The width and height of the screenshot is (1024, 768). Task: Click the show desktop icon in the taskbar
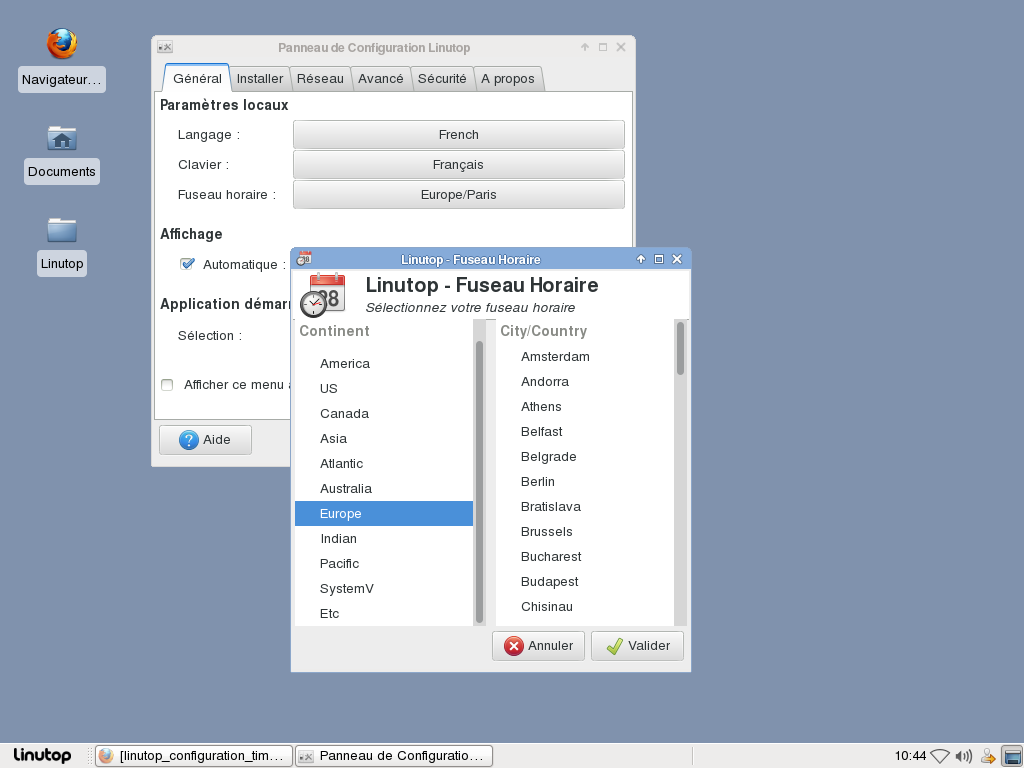(1012, 756)
